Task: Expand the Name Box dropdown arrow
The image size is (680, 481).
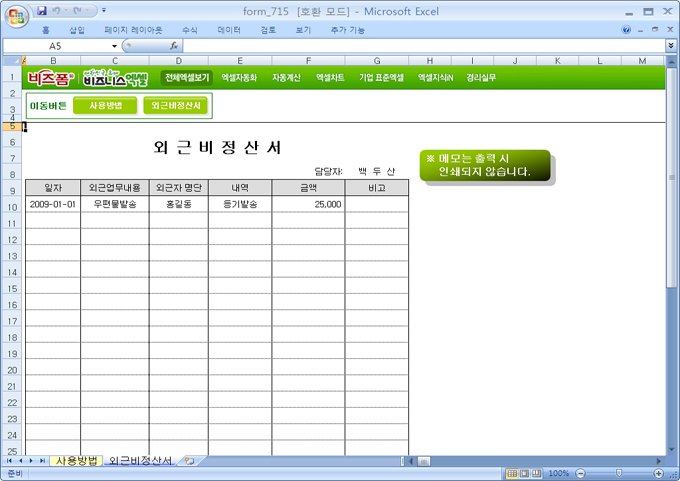Action: (114, 46)
